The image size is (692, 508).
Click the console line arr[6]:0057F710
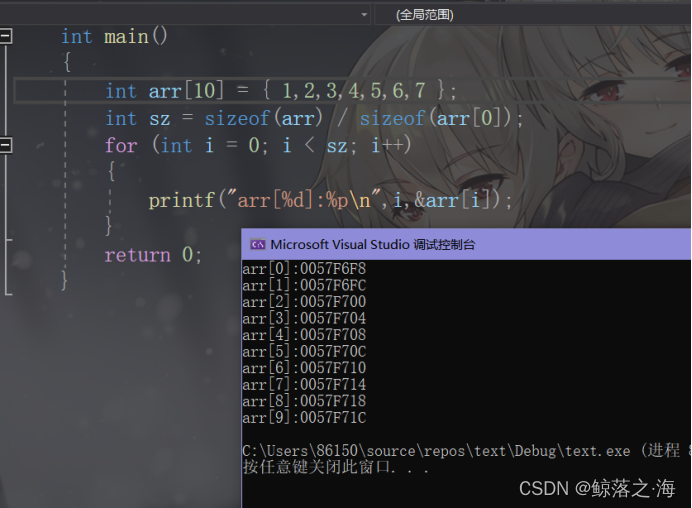click(x=304, y=368)
